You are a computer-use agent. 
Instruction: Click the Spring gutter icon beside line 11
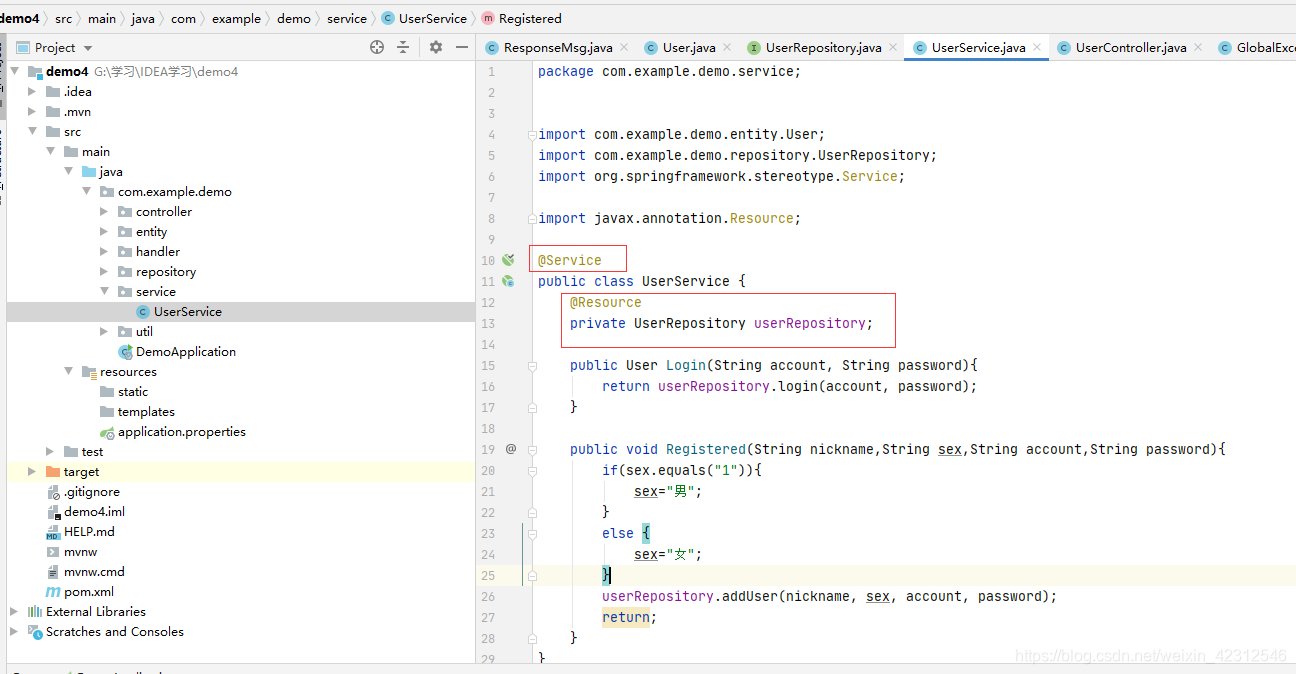508,282
